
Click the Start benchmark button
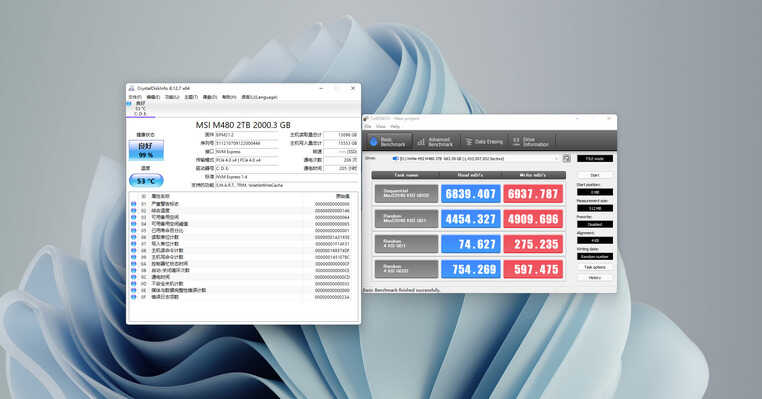(595, 175)
